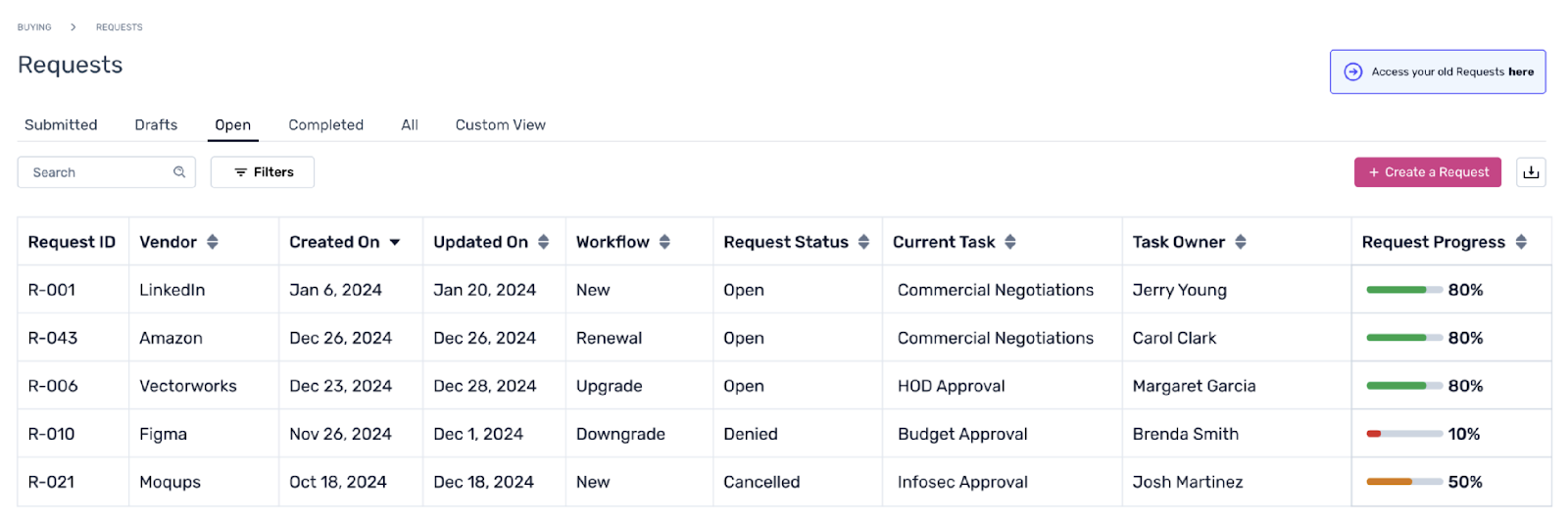This screenshot has width=1568, height=523.
Task: Click task owner Brenda Smith
Action: coord(1186,434)
